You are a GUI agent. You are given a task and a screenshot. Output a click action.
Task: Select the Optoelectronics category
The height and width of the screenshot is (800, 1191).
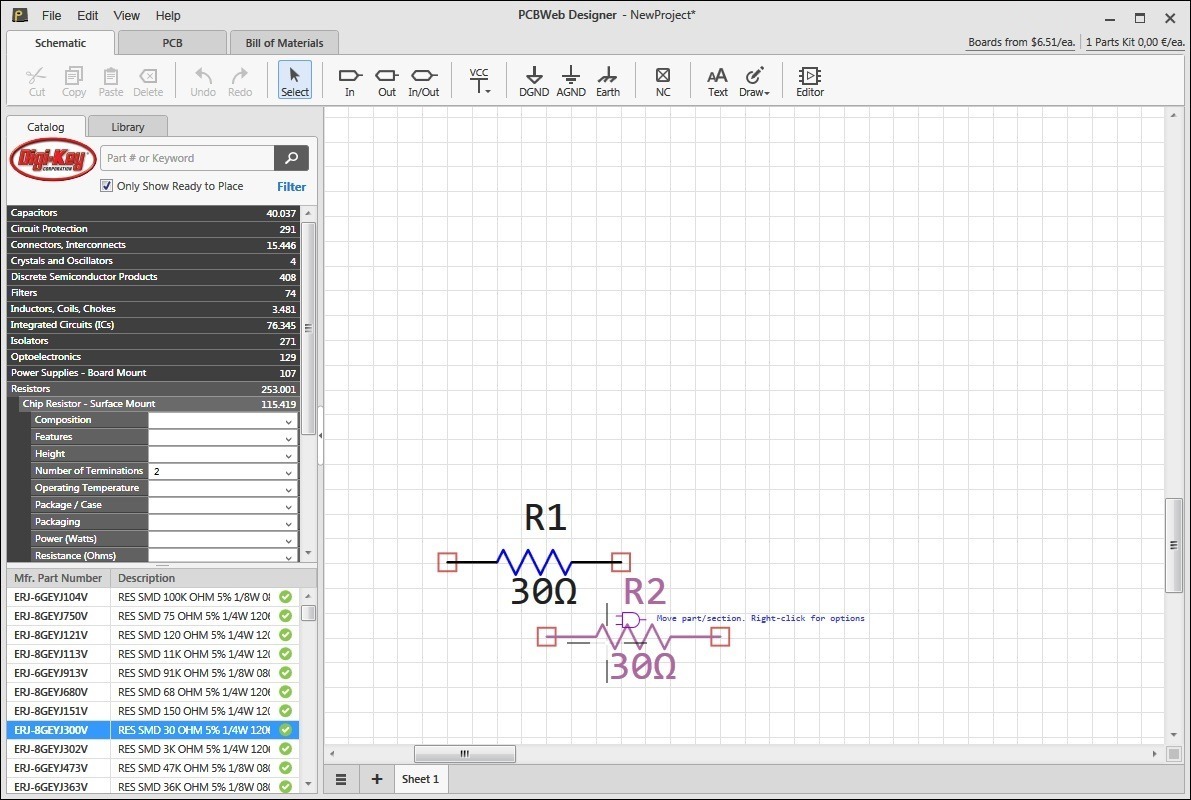[x=153, y=357]
